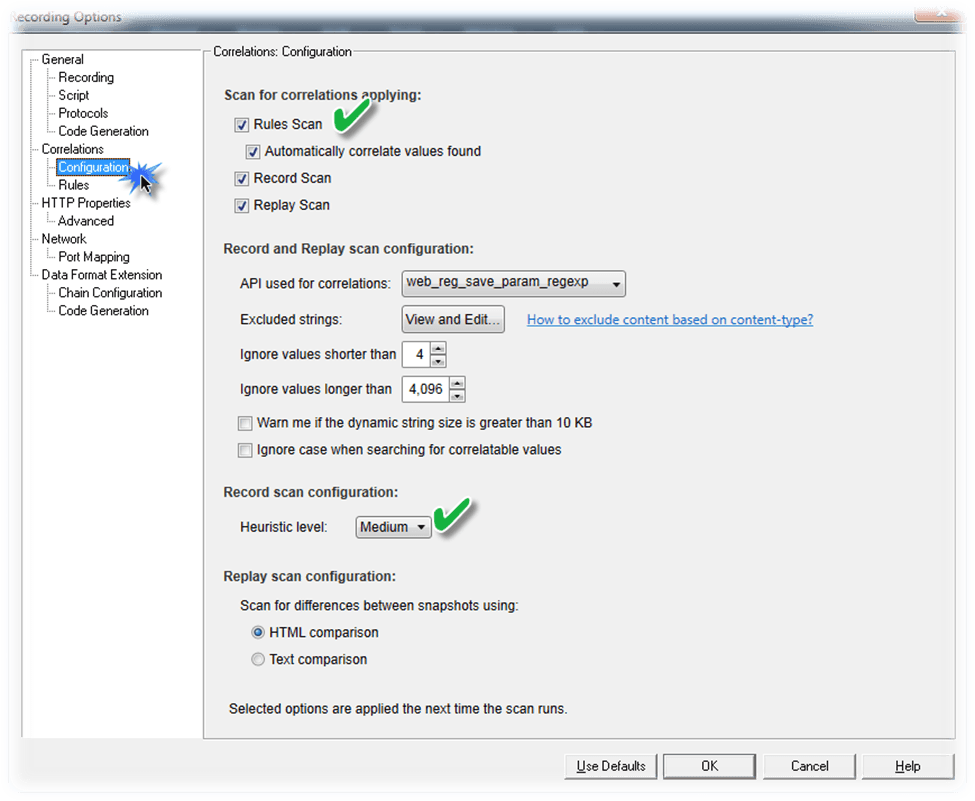Check Warn me if dynamic string exceeds 10 KB

pos(245,423)
